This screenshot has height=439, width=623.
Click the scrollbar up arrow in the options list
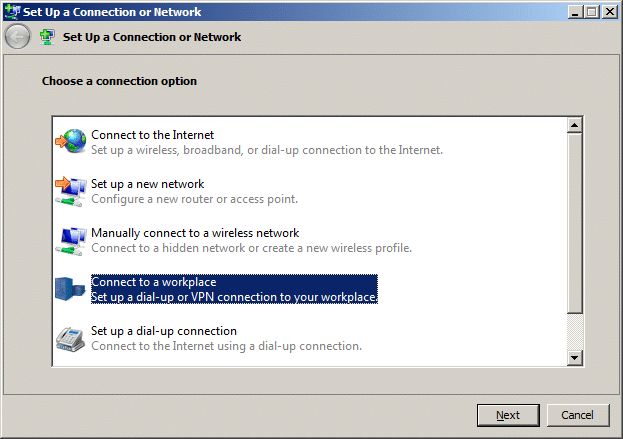575,125
